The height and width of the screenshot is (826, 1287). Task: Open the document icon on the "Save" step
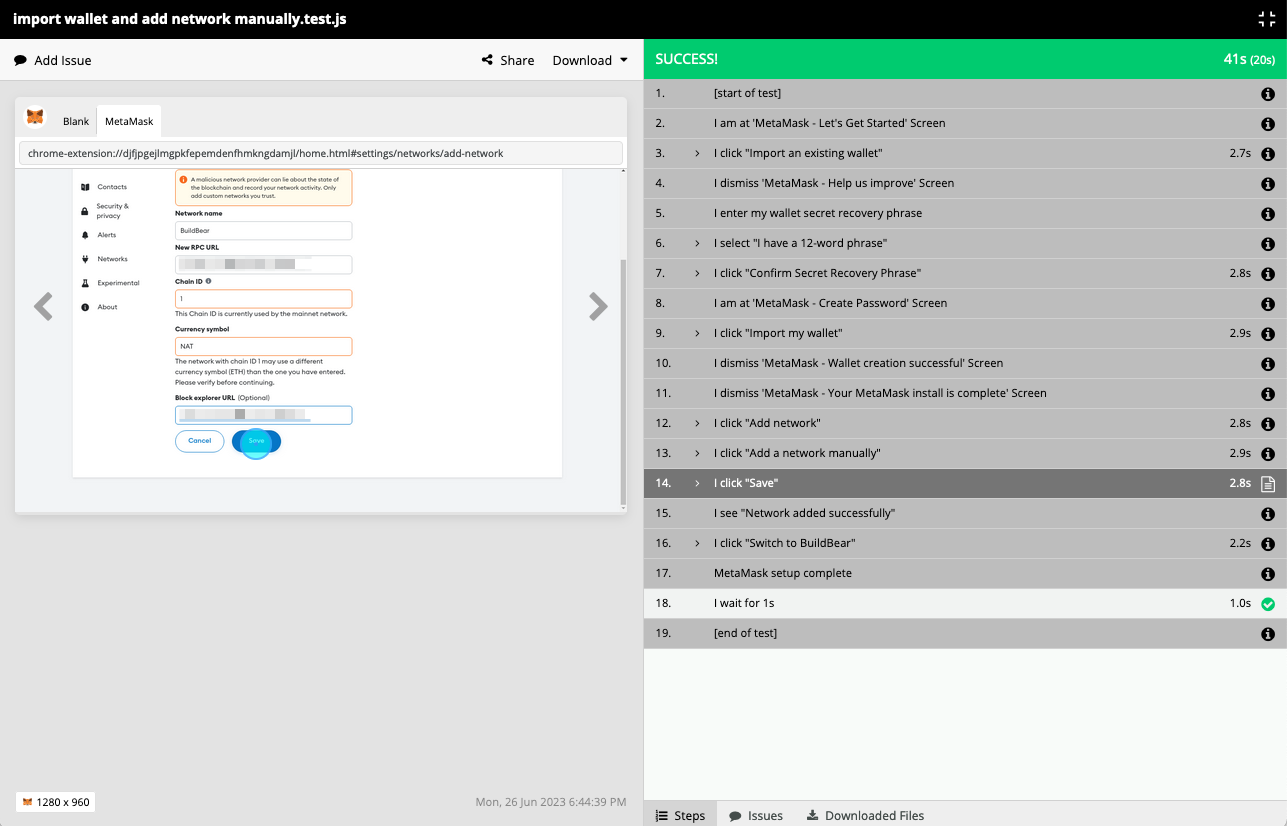(1267, 484)
